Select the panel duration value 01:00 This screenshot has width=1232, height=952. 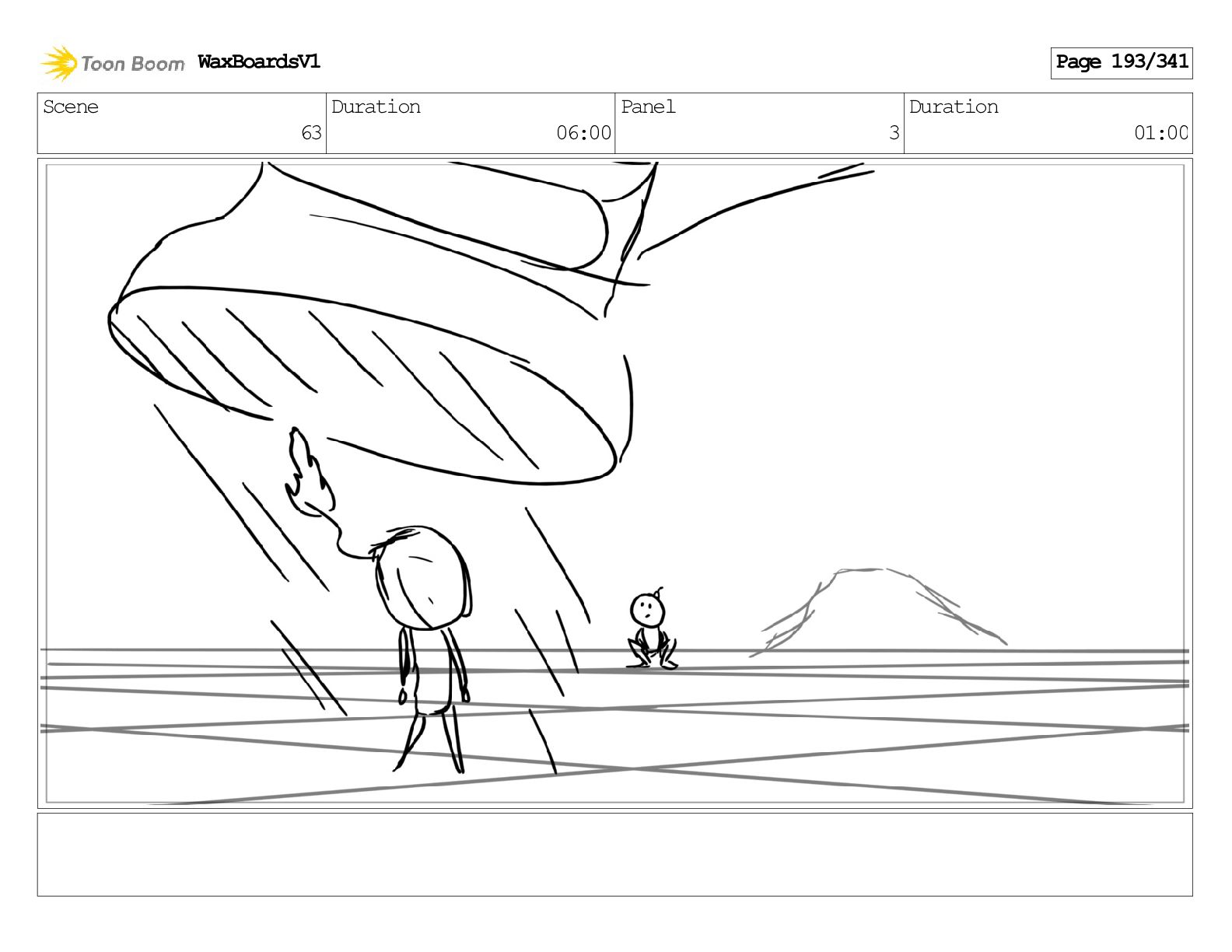click(1161, 133)
